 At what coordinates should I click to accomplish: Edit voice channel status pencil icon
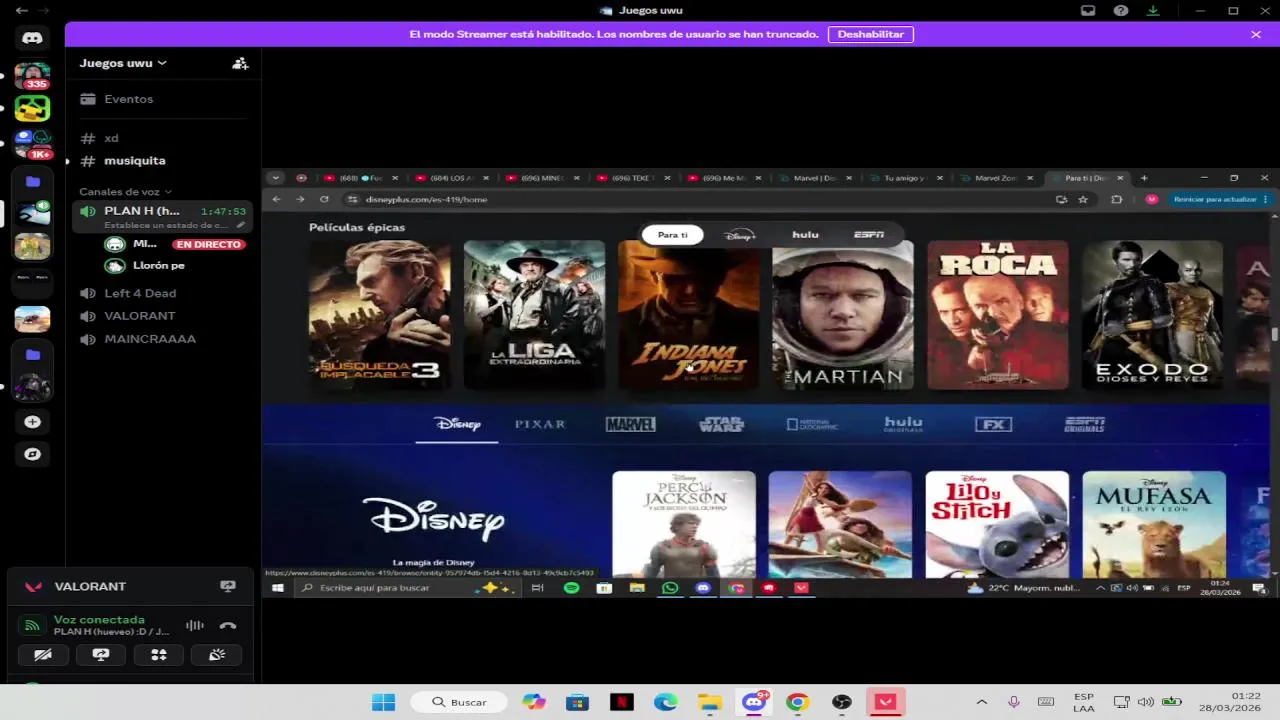240,226
